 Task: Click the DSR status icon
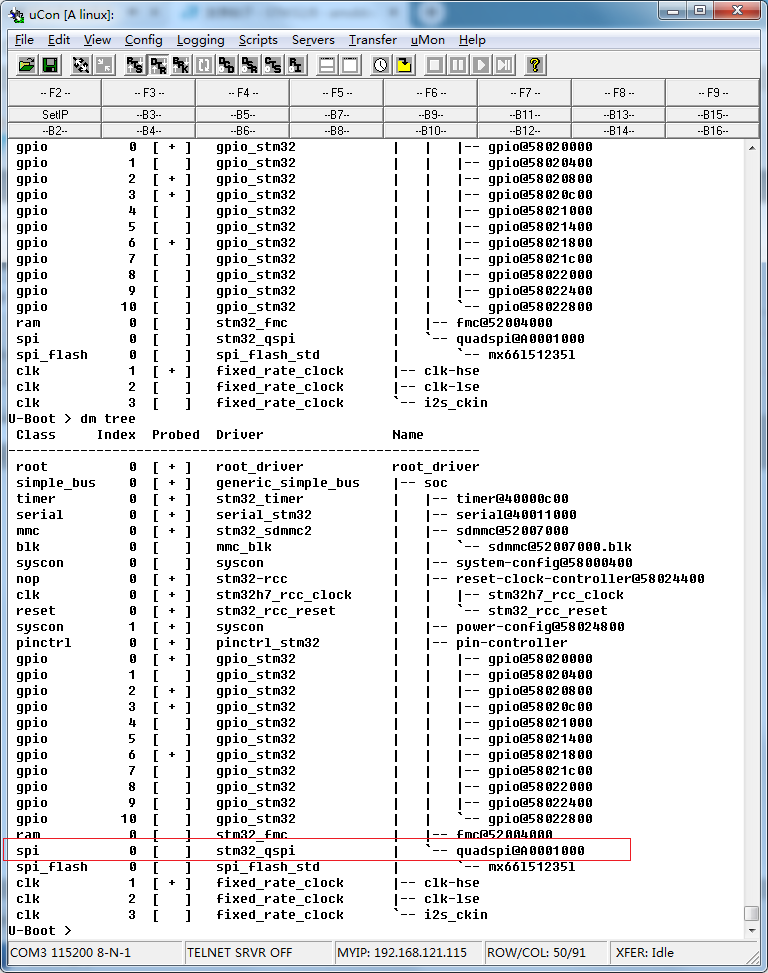249,65
